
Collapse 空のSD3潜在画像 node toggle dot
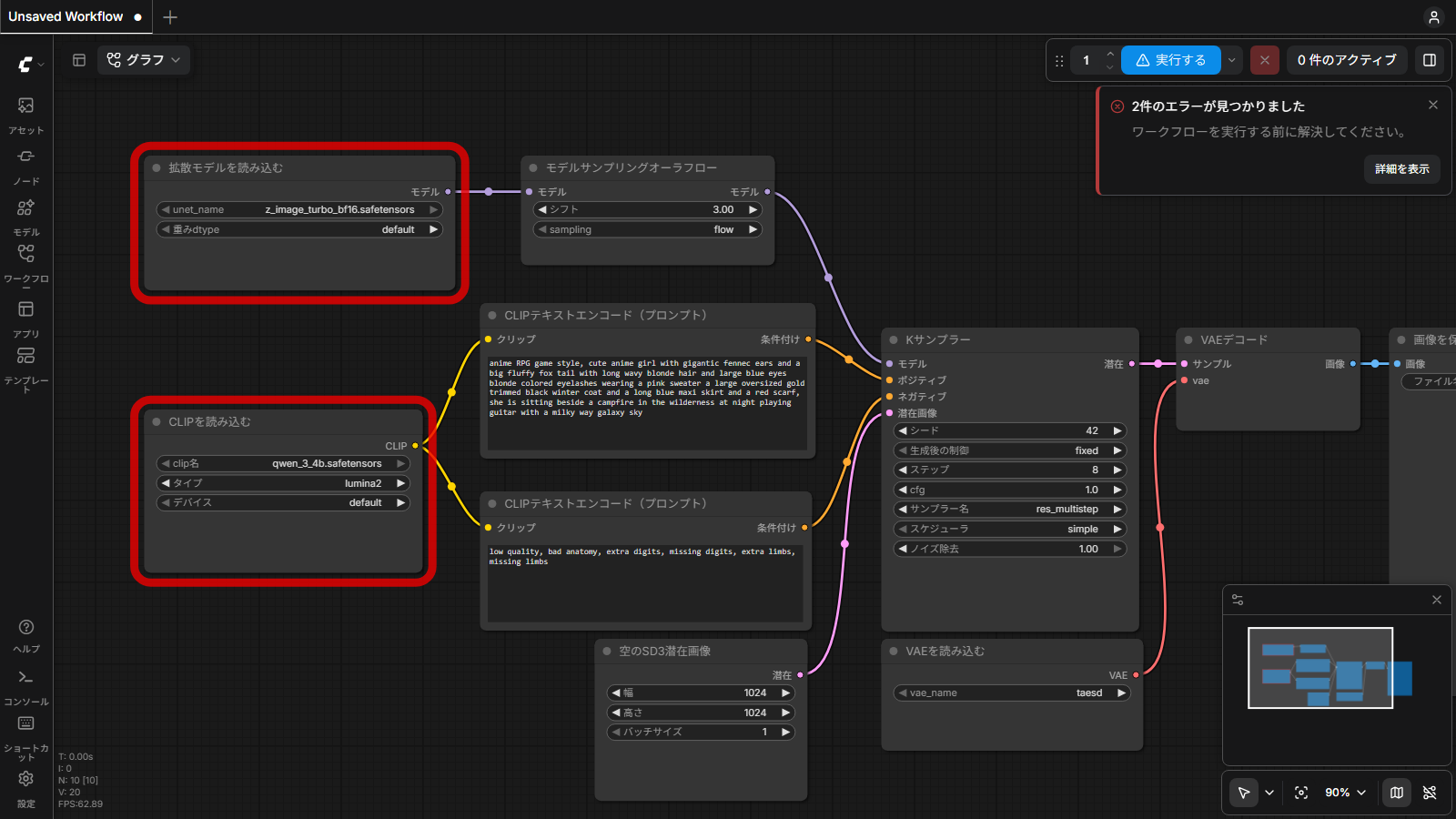click(607, 651)
